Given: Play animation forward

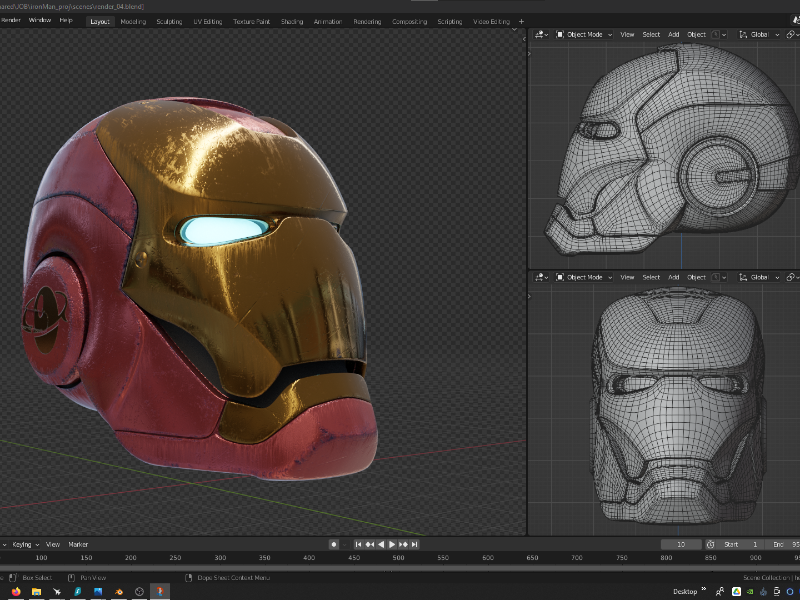Looking at the screenshot, I should [392, 544].
